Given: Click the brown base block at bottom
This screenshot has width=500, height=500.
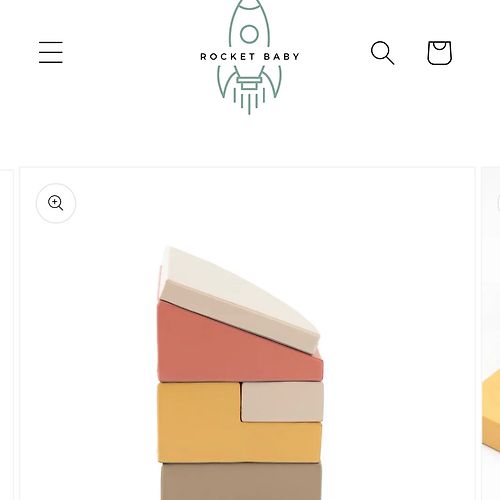Looking at the screenshot, I should (241, 481).
